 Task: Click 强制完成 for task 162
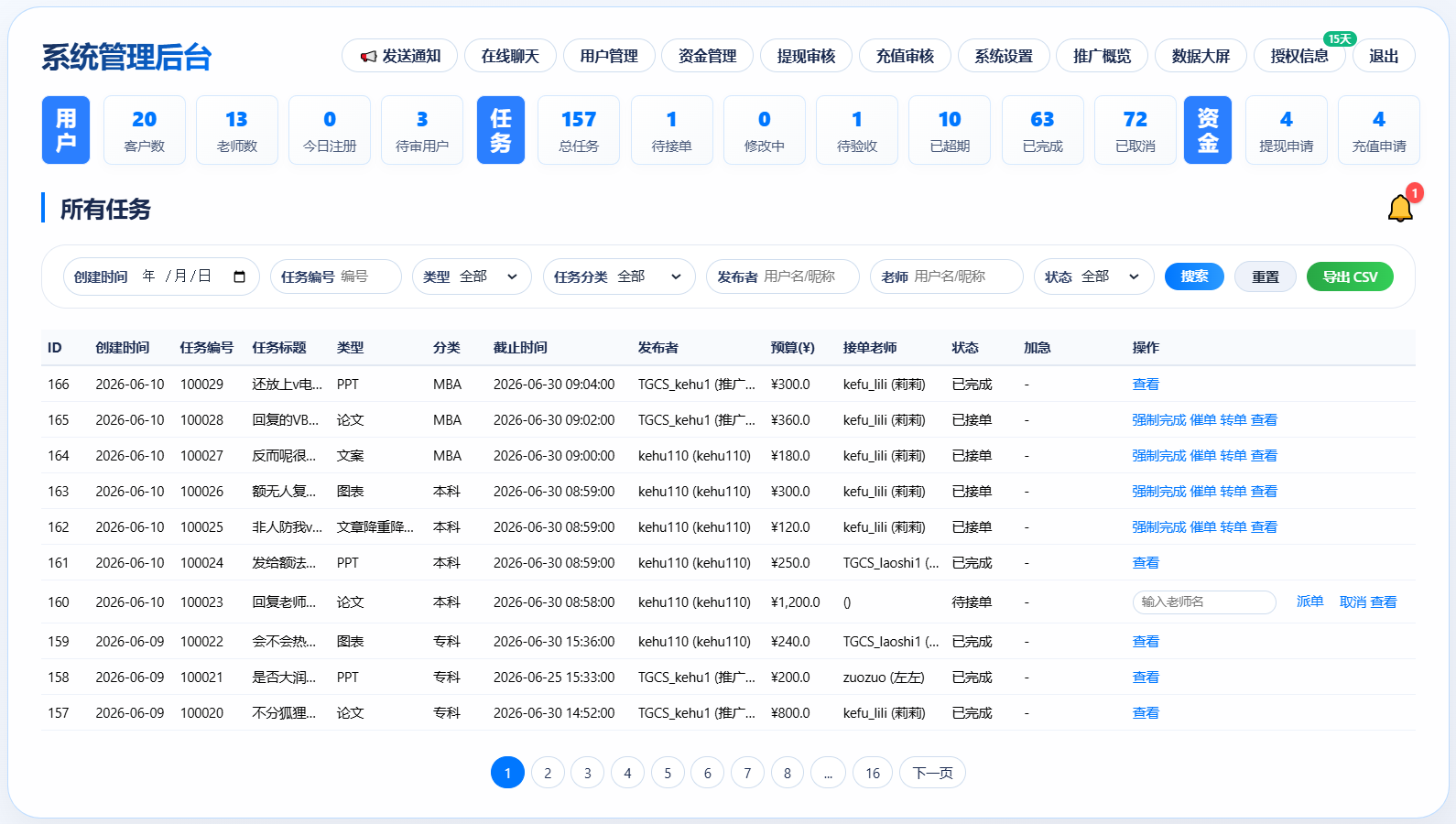pyautogui.click(x=1159, y=526)
